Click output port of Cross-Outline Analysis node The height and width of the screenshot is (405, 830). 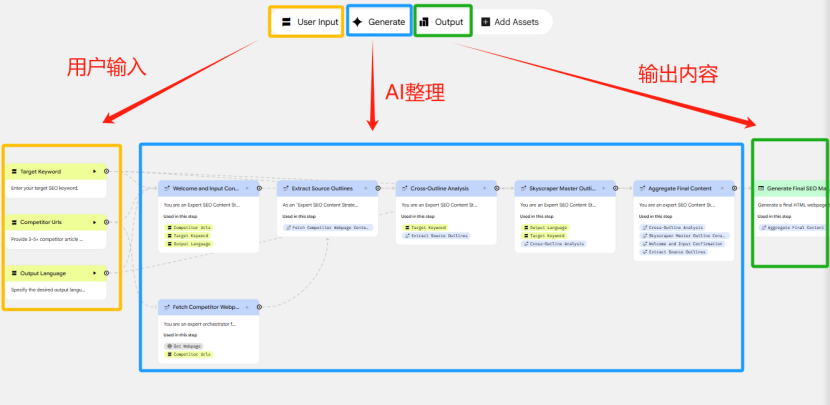(497, 188)
